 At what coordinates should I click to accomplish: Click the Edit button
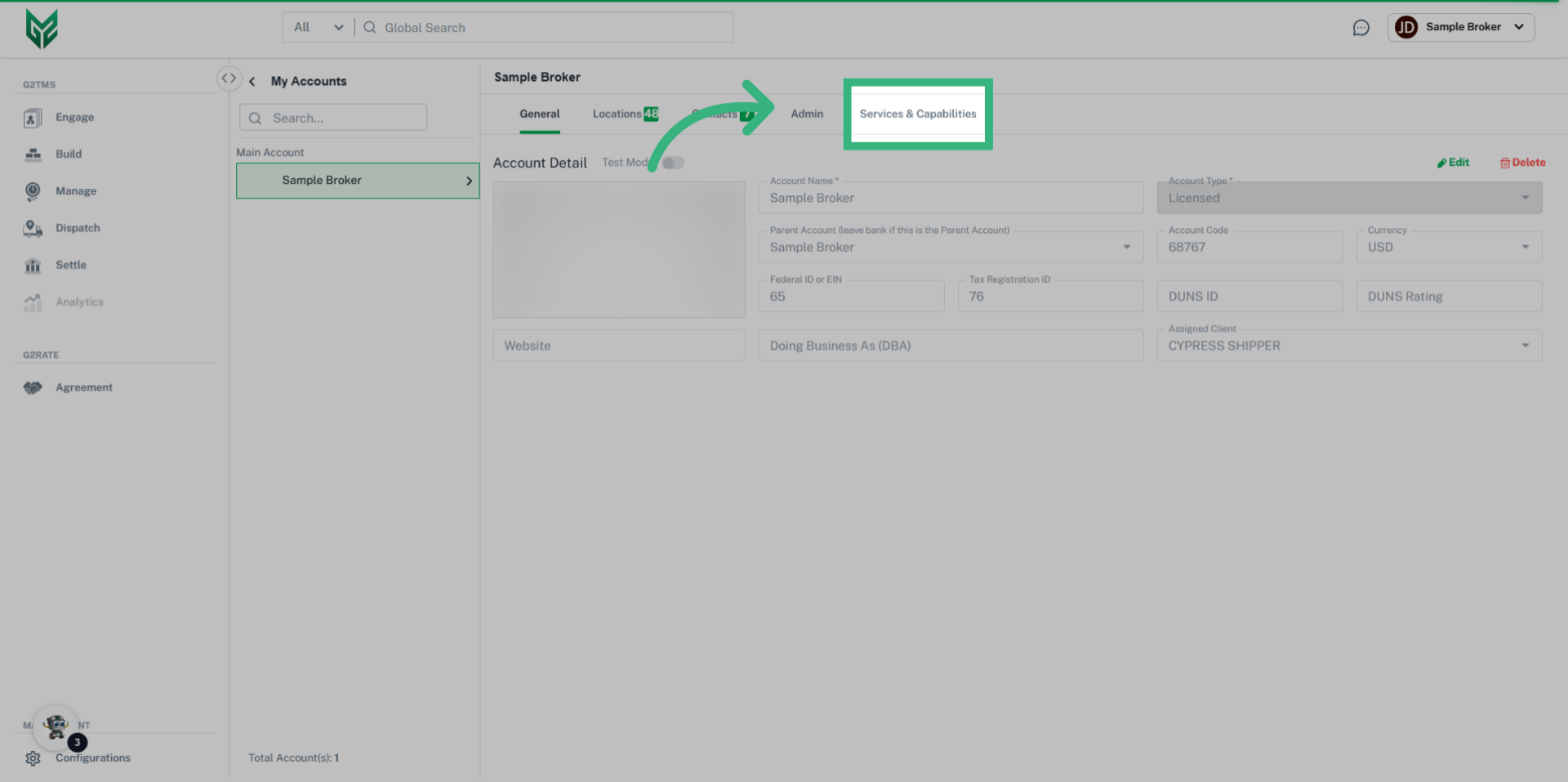(1453, 162)
